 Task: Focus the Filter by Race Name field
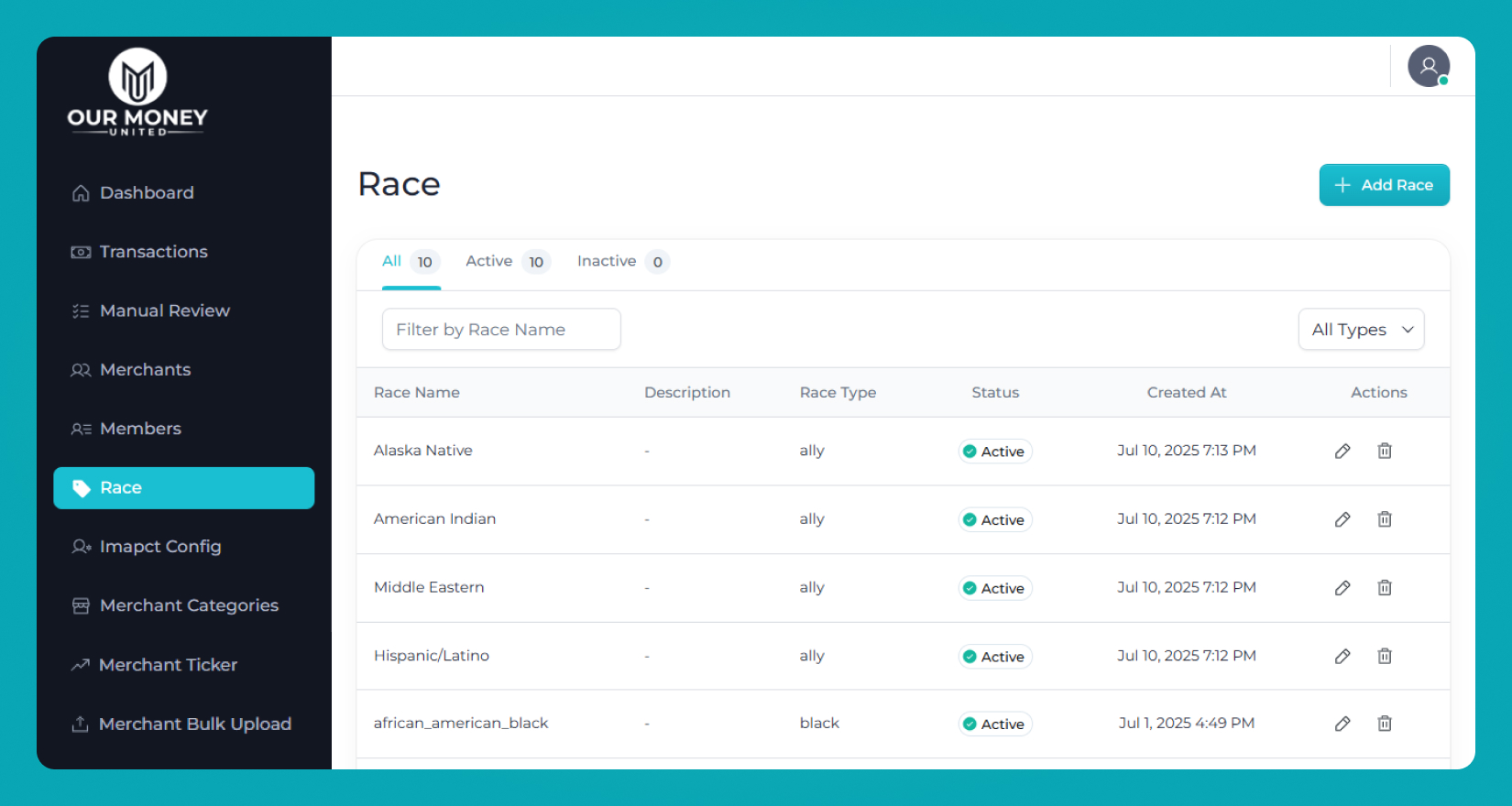coord(501,330)
